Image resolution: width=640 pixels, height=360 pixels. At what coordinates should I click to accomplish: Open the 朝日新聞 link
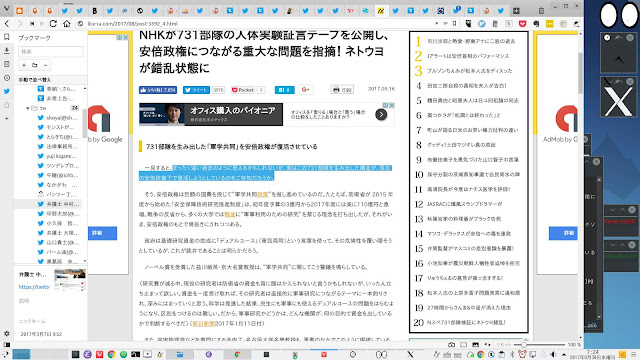pyautogui.click(x=203, y=324)
